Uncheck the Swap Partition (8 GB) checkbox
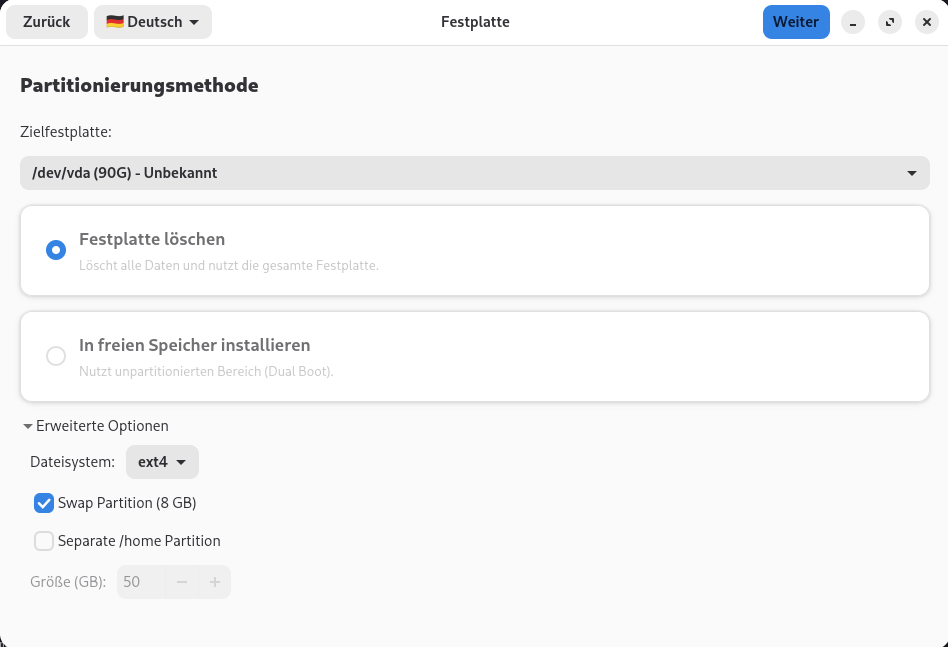948x647 pixels. 44,503
